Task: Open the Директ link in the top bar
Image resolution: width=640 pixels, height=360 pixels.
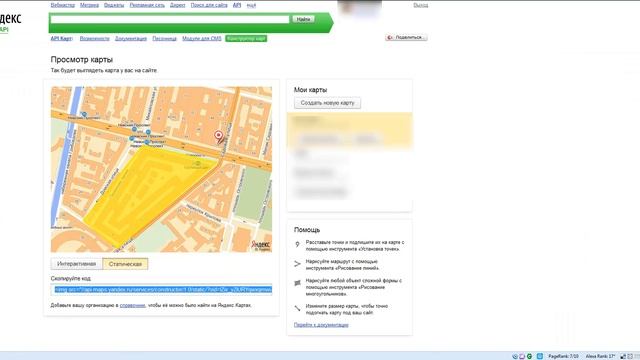Action: [x=178, y=5]
